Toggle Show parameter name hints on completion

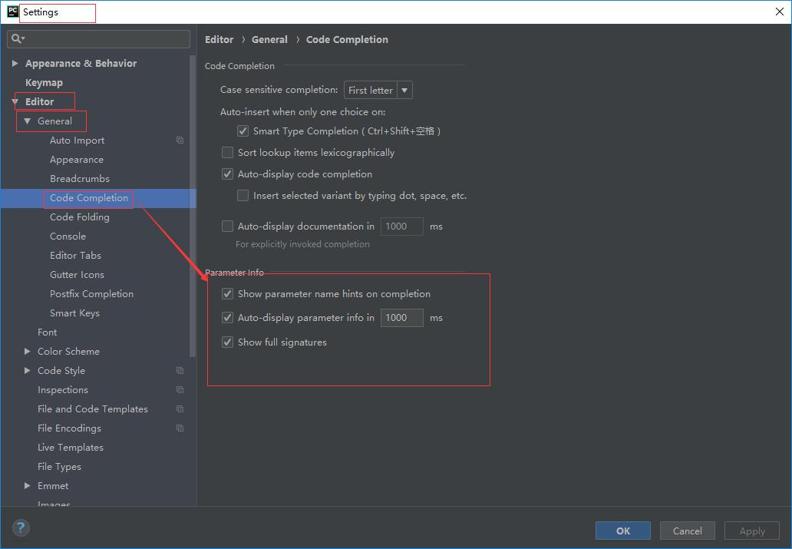click(x=227, y=293)
